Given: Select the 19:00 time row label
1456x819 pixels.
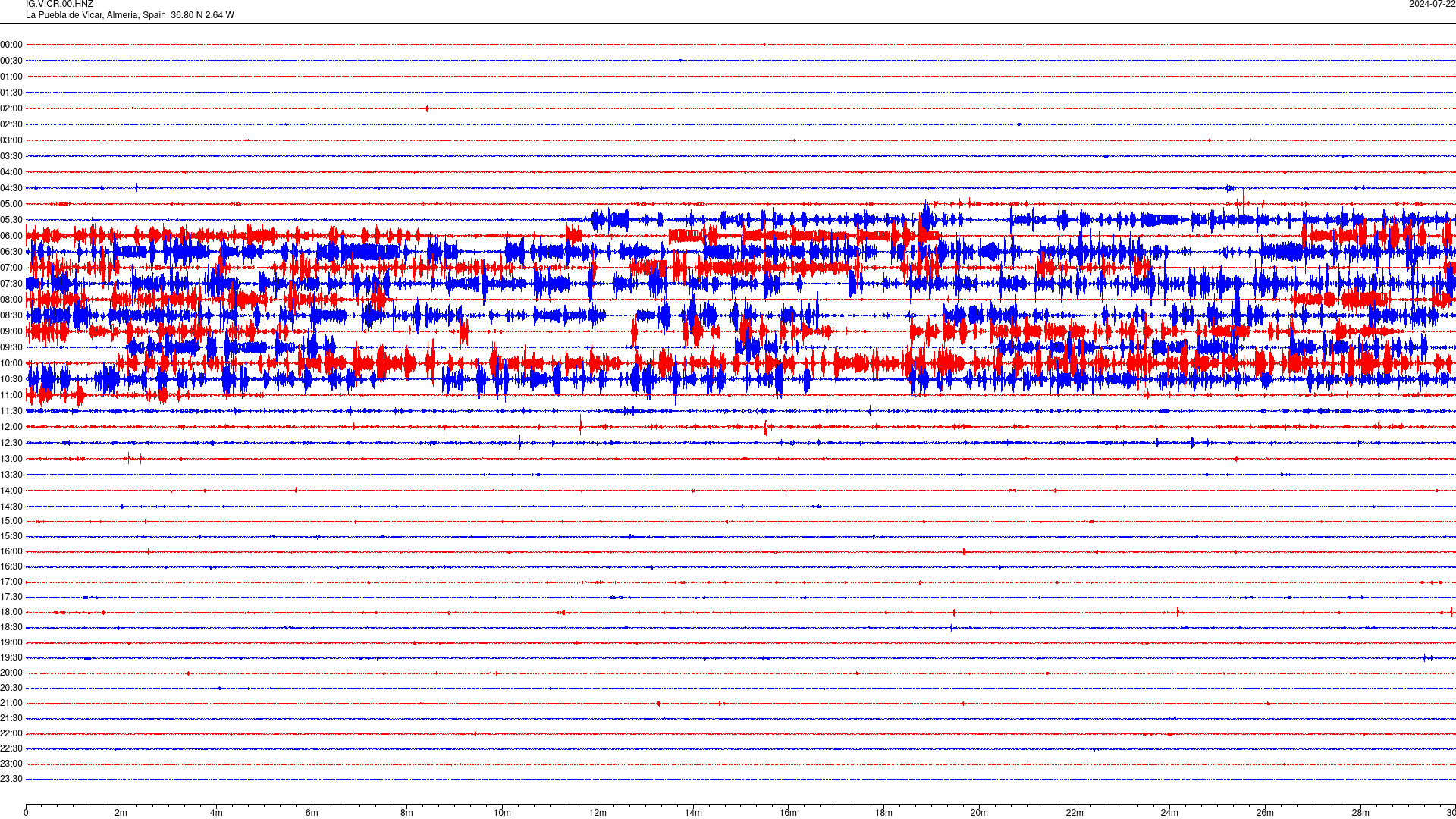Looking at the screenshot, I should coord(11,642).
